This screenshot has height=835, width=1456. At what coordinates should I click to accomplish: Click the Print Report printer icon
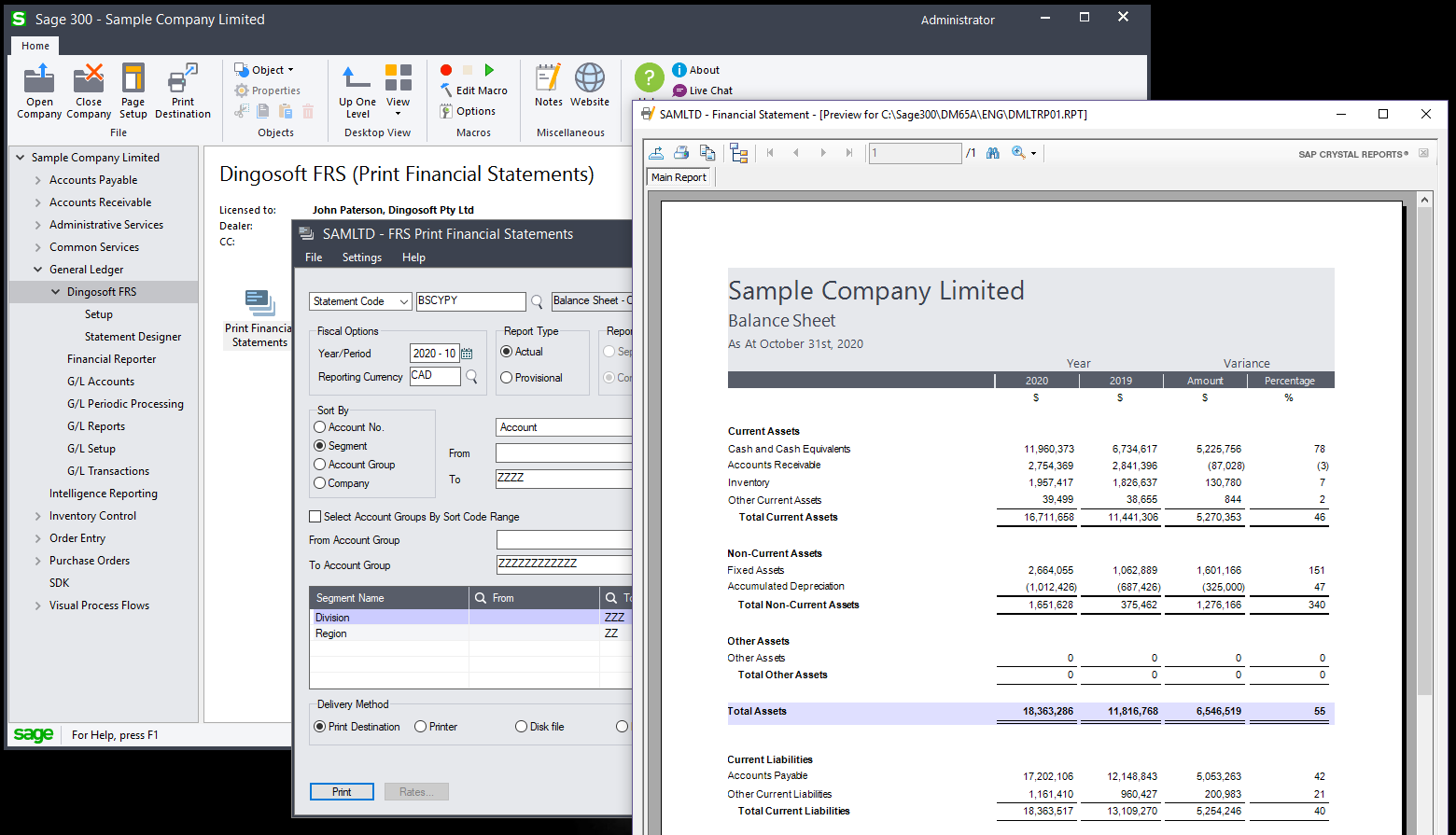[x=681, y=153]
